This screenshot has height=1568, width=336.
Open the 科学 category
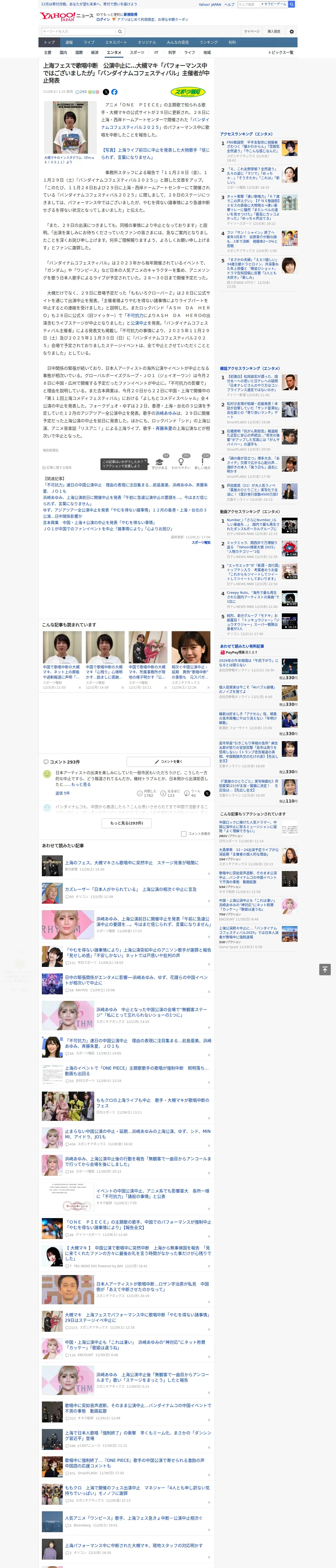[172, 52]
